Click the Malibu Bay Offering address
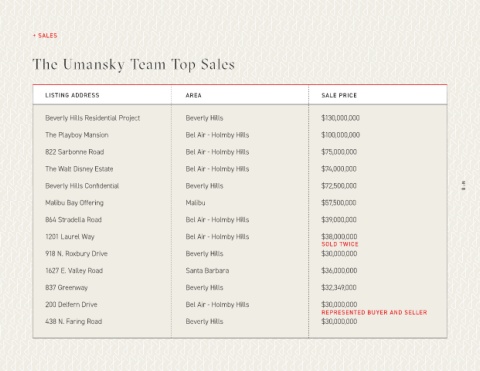 point(74,203)
